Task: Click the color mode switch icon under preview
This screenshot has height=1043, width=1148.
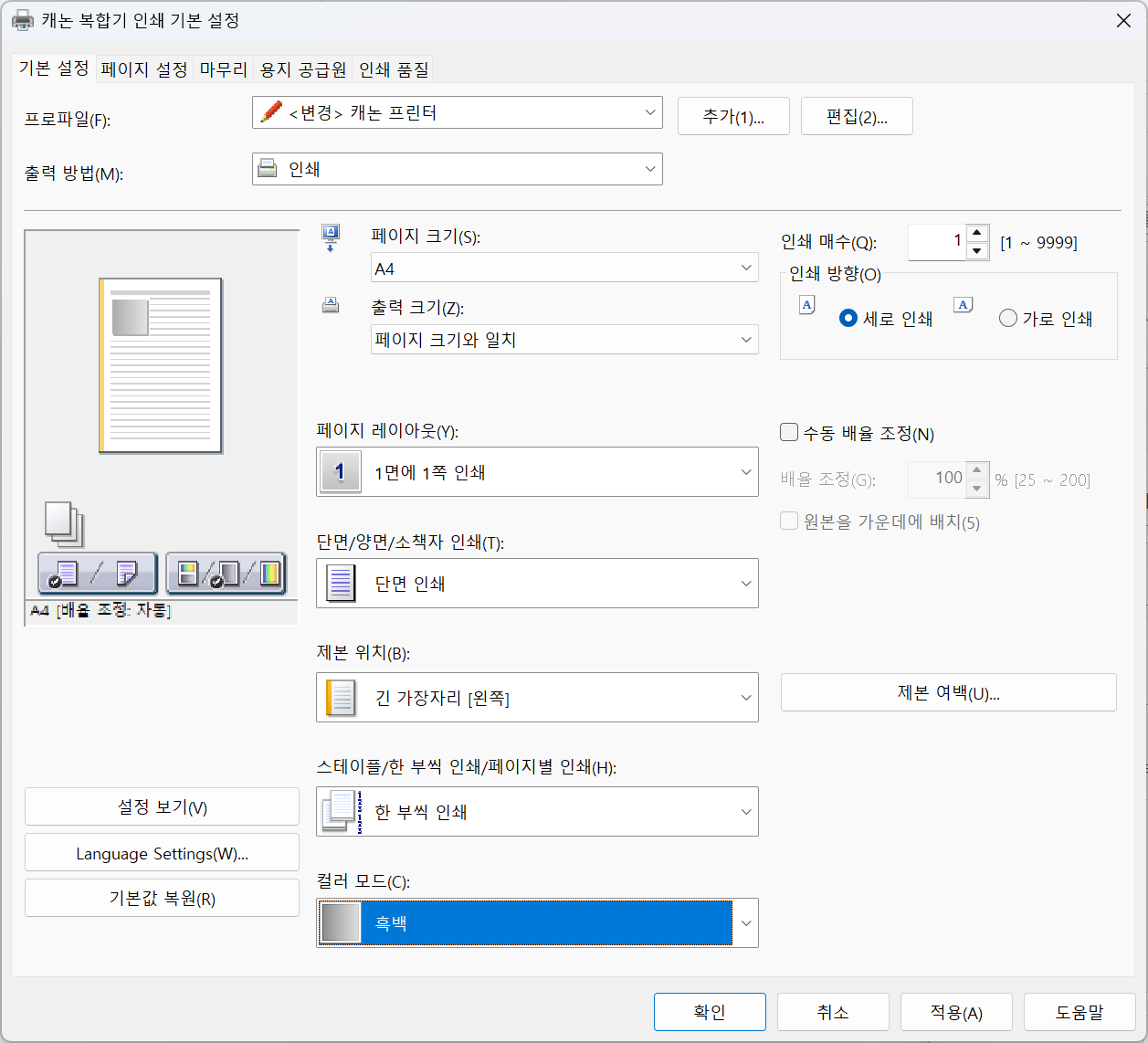Action: pyautogui.click(x=226, y=574)
